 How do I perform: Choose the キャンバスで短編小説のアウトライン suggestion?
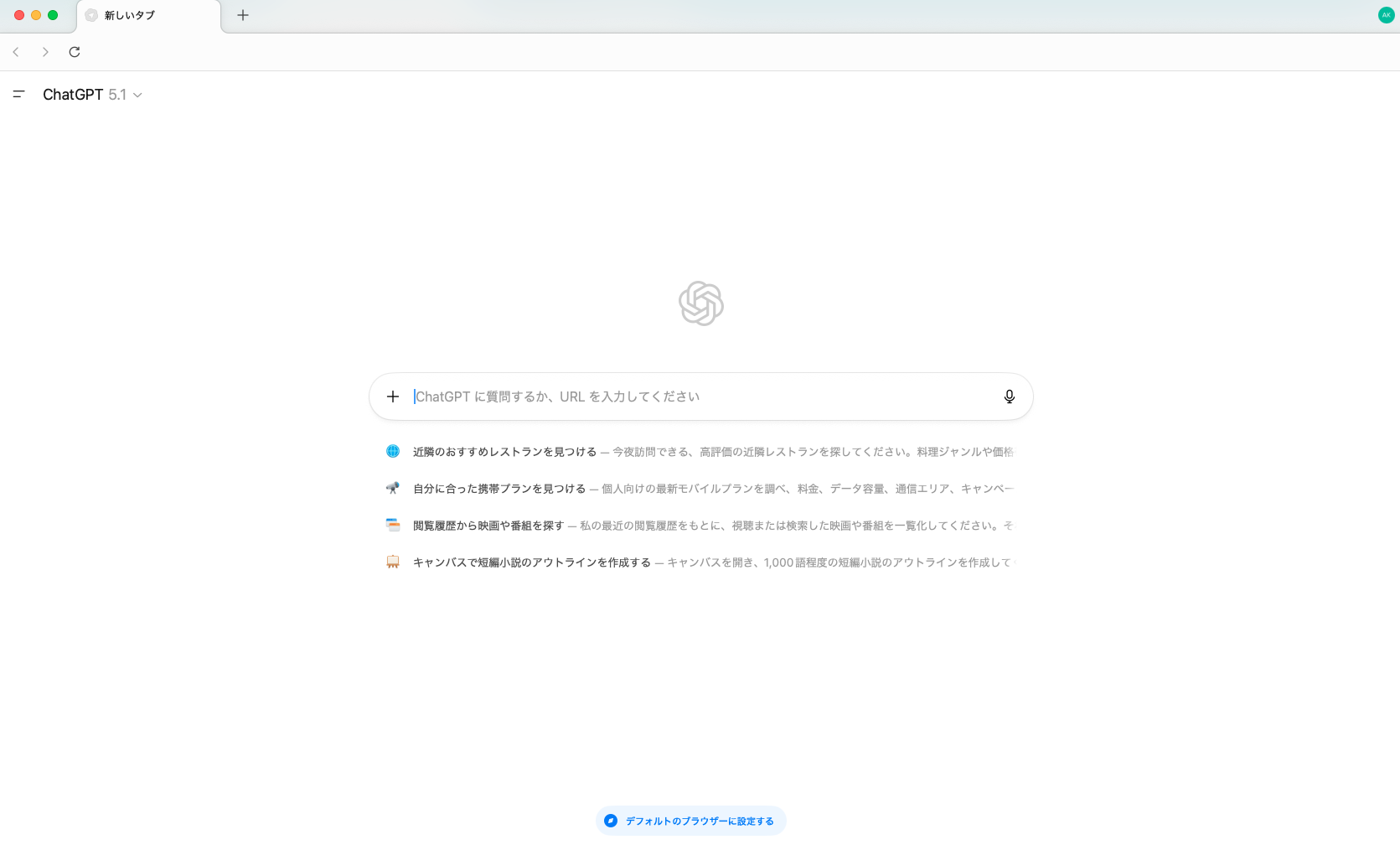pos(532,562)
